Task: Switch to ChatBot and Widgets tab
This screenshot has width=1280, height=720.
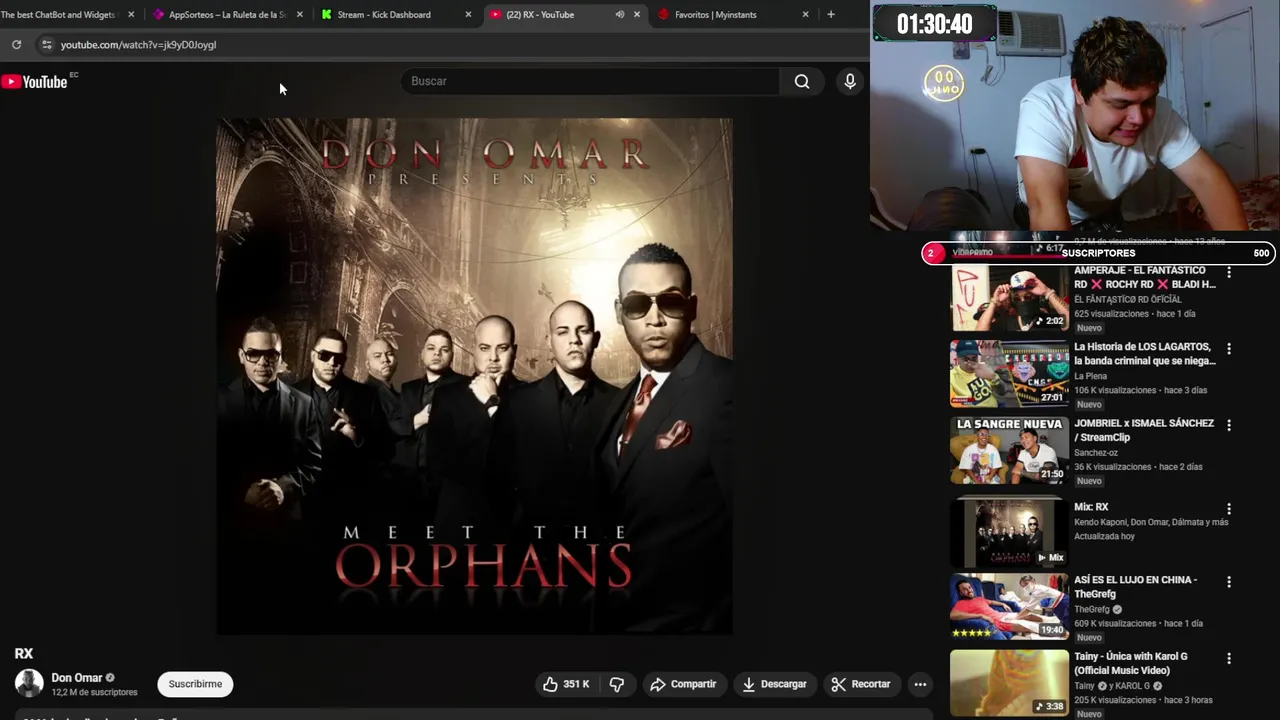Action: click(x=60, y=14)
